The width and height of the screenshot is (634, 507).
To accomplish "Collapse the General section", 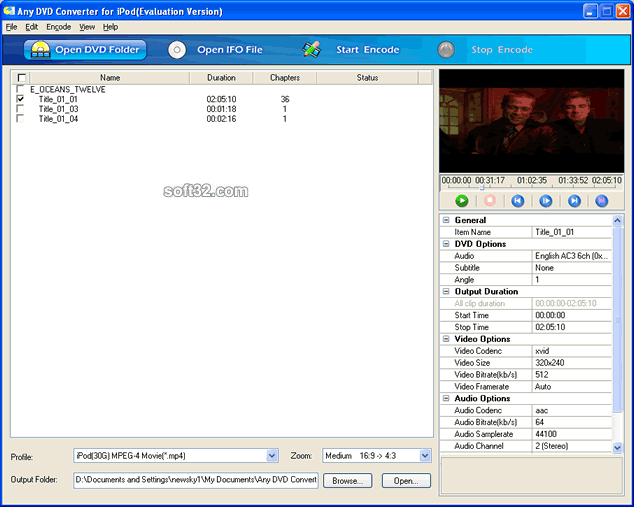I will click(446, 220).
